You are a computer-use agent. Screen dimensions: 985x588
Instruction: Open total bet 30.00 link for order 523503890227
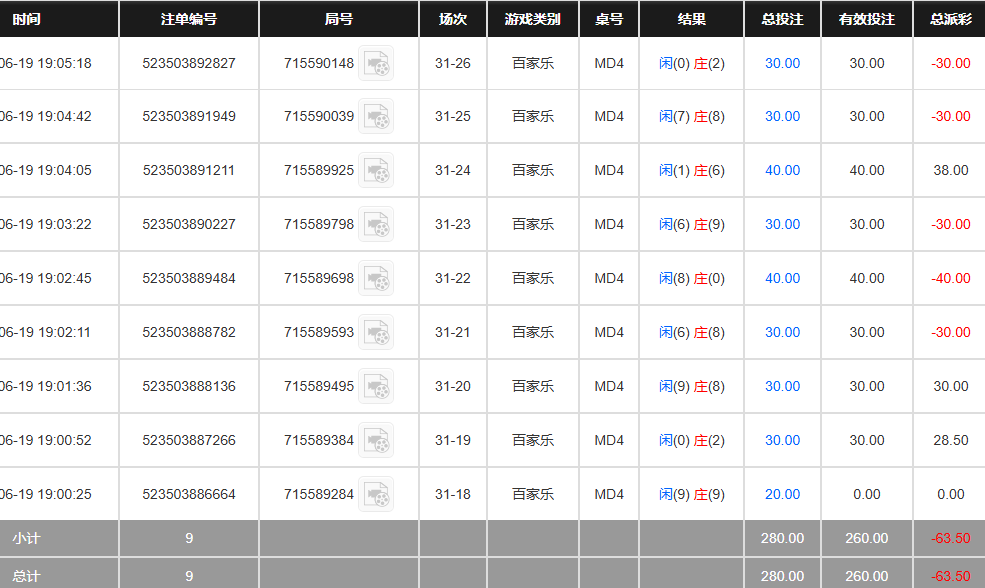click(x=782, y=224)
